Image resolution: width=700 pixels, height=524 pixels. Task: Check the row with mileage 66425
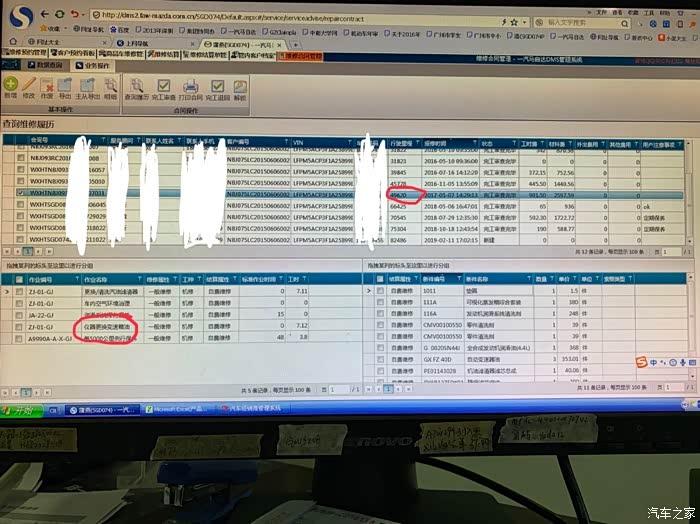pos(20,204)
